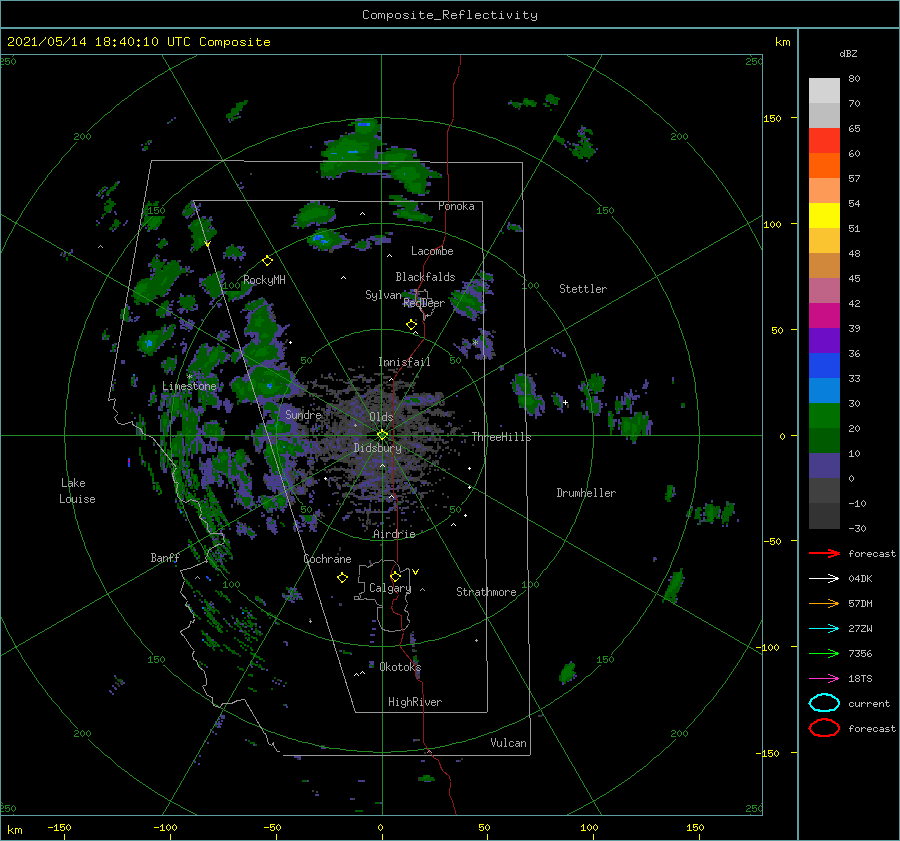This screenshot has width=900, height=841.
Task: Click the white 04DK arrow legend icon
Action: [824, 578]
